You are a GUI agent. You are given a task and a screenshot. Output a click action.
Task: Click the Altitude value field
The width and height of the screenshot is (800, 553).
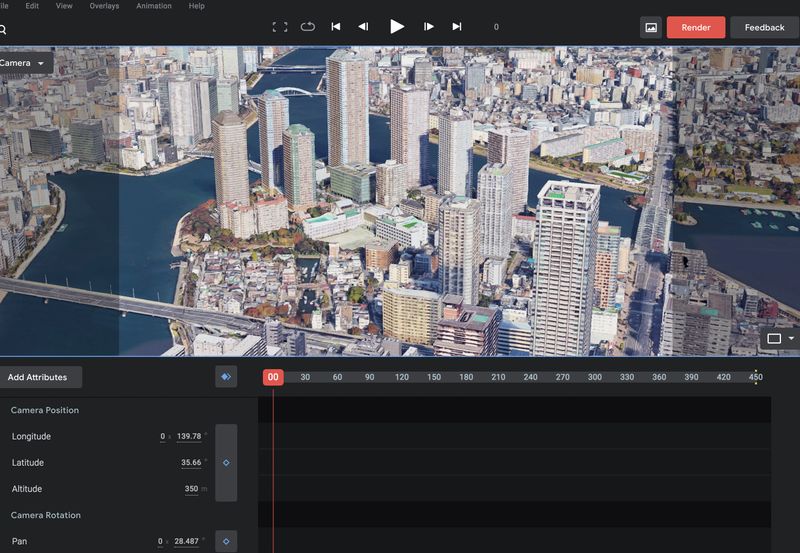[191, 489]
